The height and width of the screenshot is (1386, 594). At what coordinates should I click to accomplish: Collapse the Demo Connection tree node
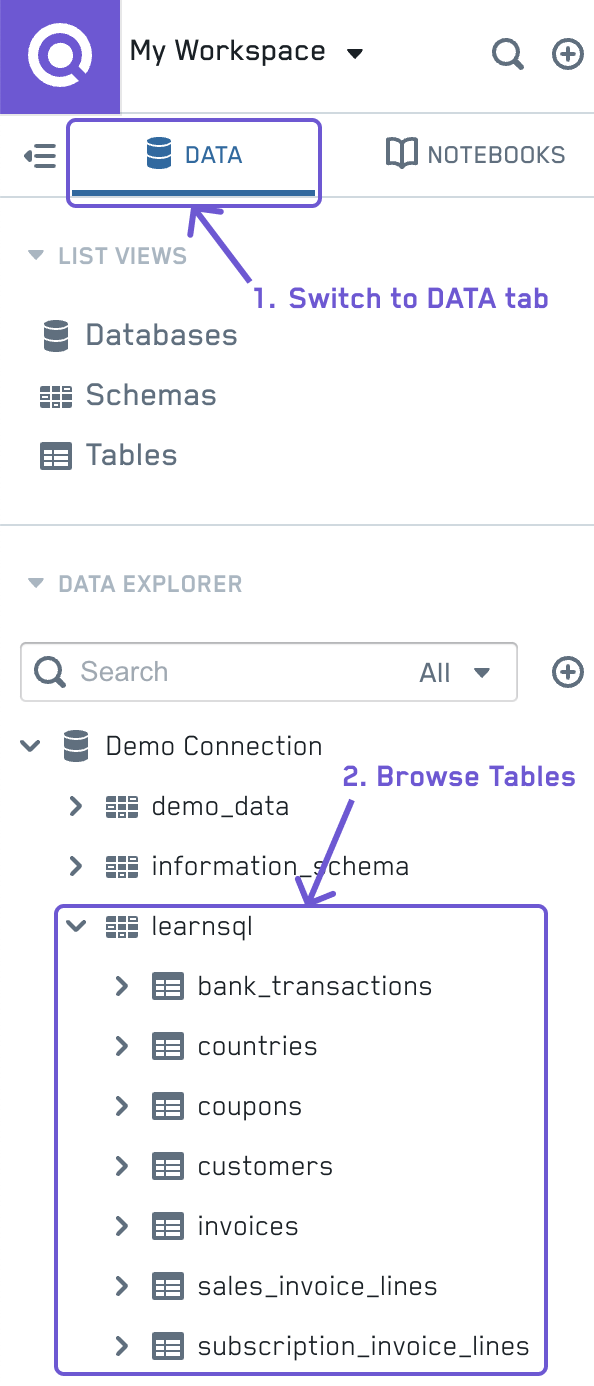tap(29, 746)
